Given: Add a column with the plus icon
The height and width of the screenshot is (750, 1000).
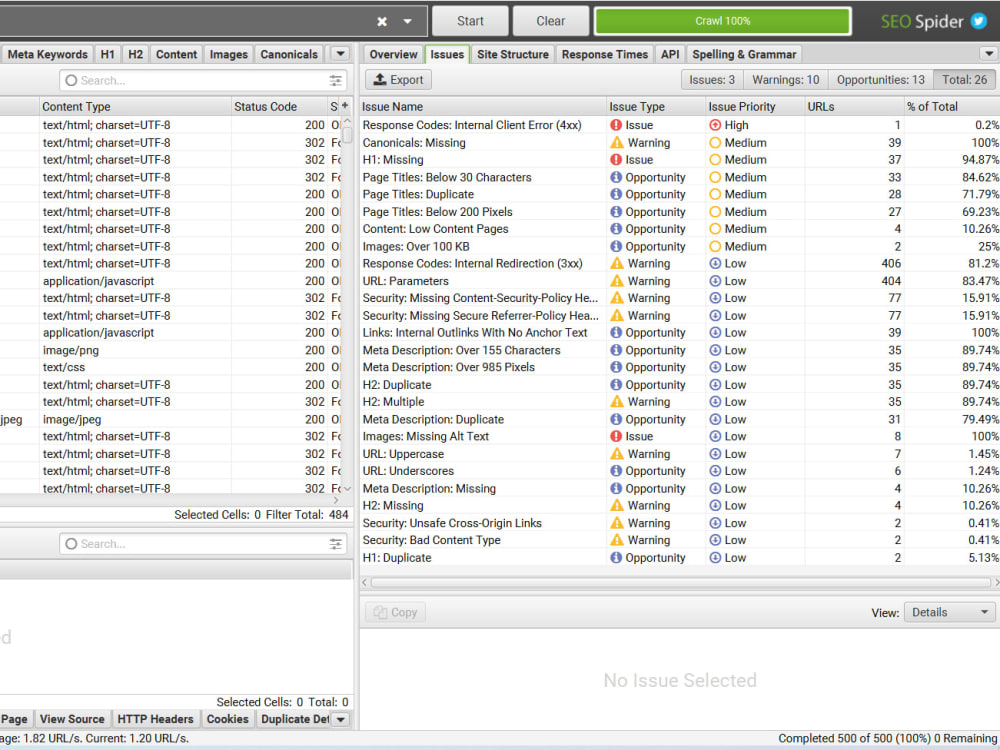Looking at the screenshot, I should (345, 106).
